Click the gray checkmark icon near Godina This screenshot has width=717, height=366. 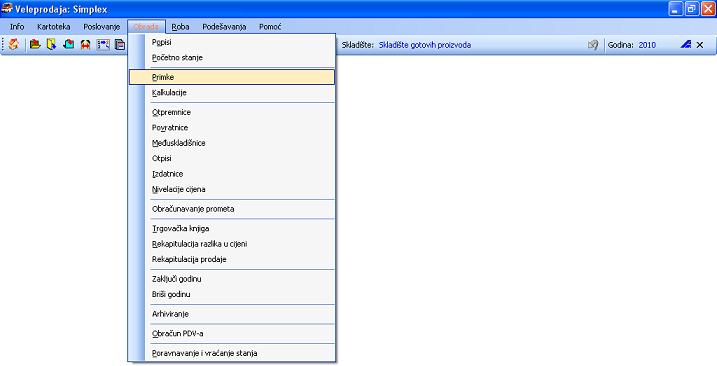(593, 45)
